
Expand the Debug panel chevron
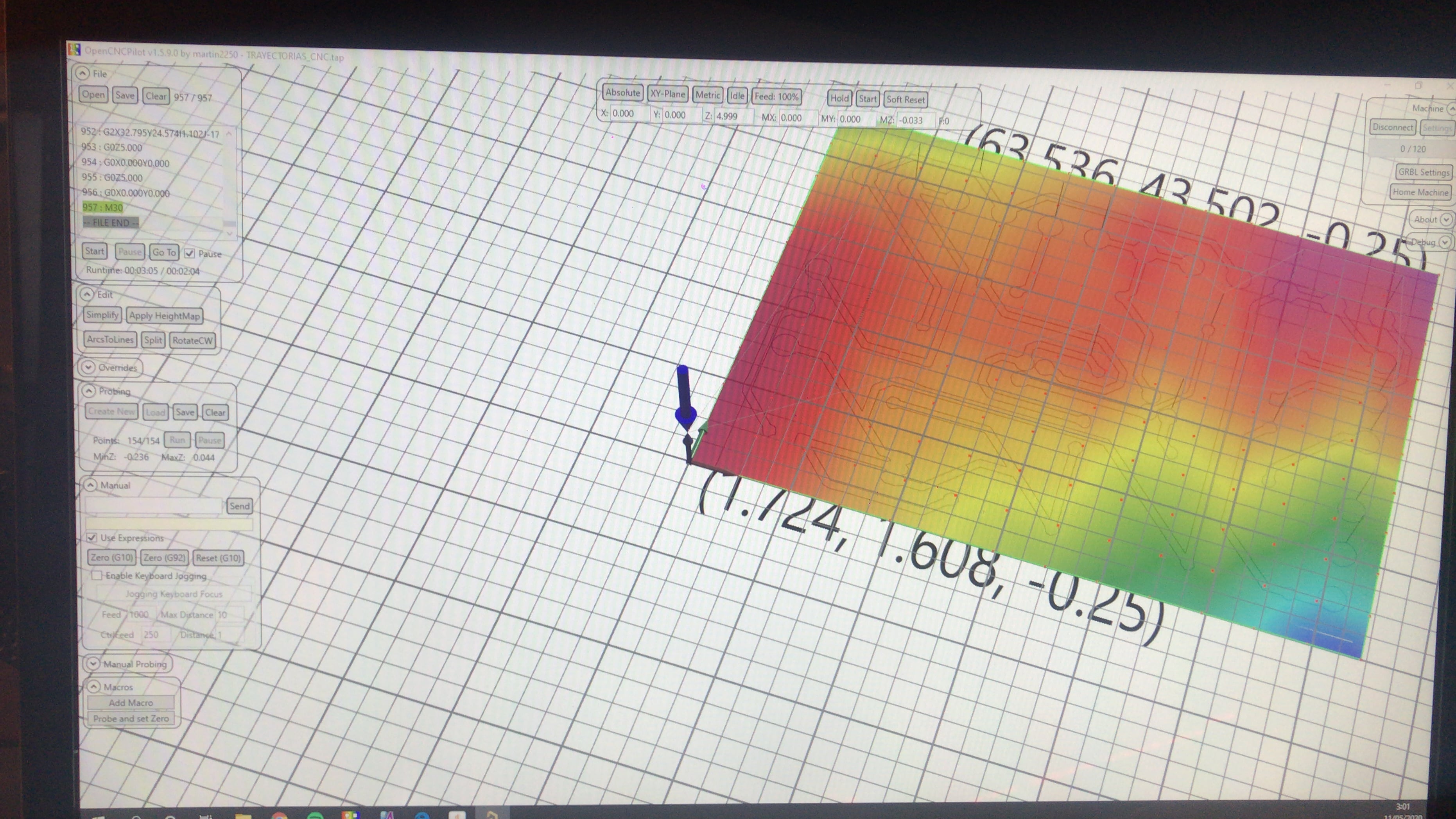(1444, 242)
